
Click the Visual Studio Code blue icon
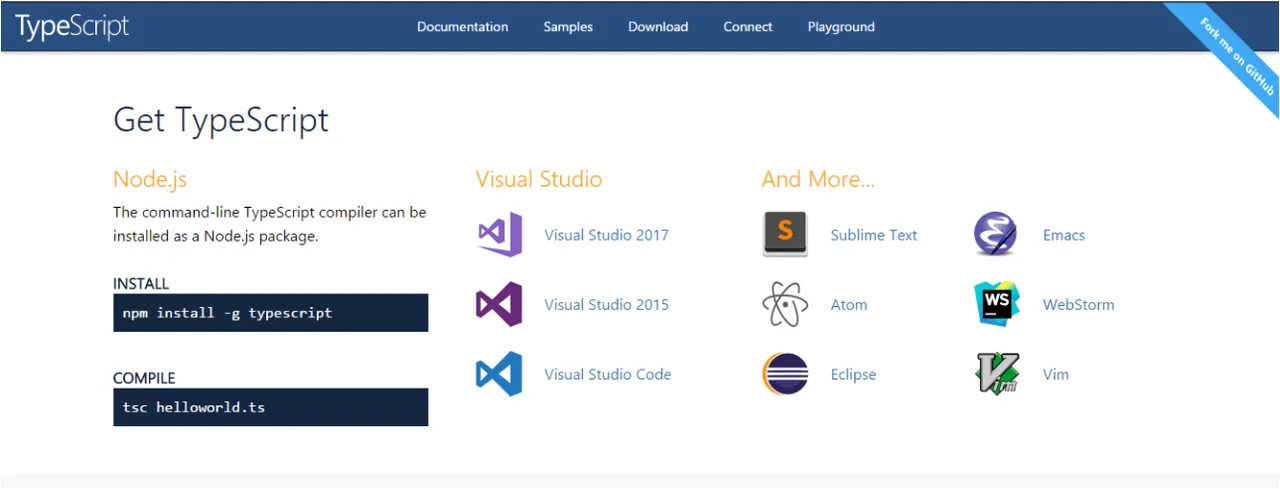point(499,374)
